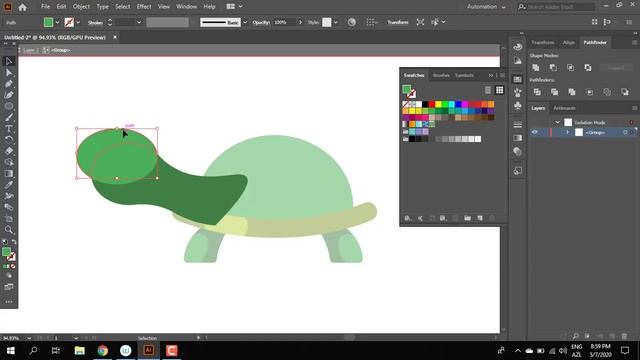Expand the Group layer row
Image resolution: width=640 pixels, height=360 pixels.
pyautogui.click(x=567, y=132)
